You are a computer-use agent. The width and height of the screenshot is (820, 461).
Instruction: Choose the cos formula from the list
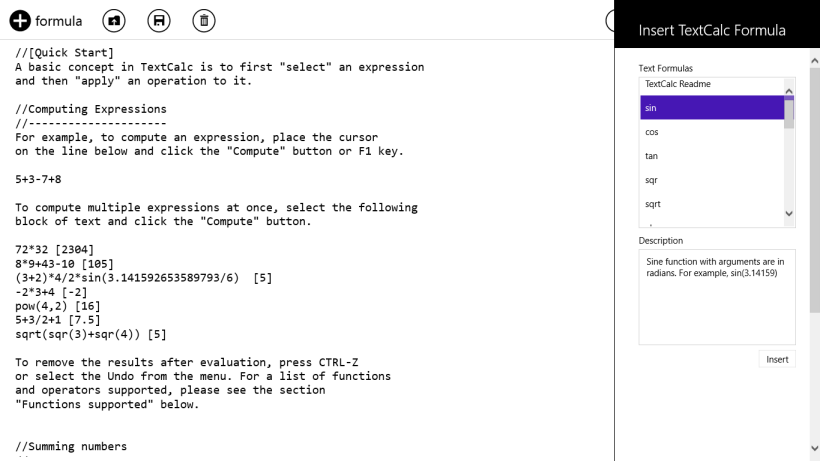pyautogui.click(x=712, y=132)
